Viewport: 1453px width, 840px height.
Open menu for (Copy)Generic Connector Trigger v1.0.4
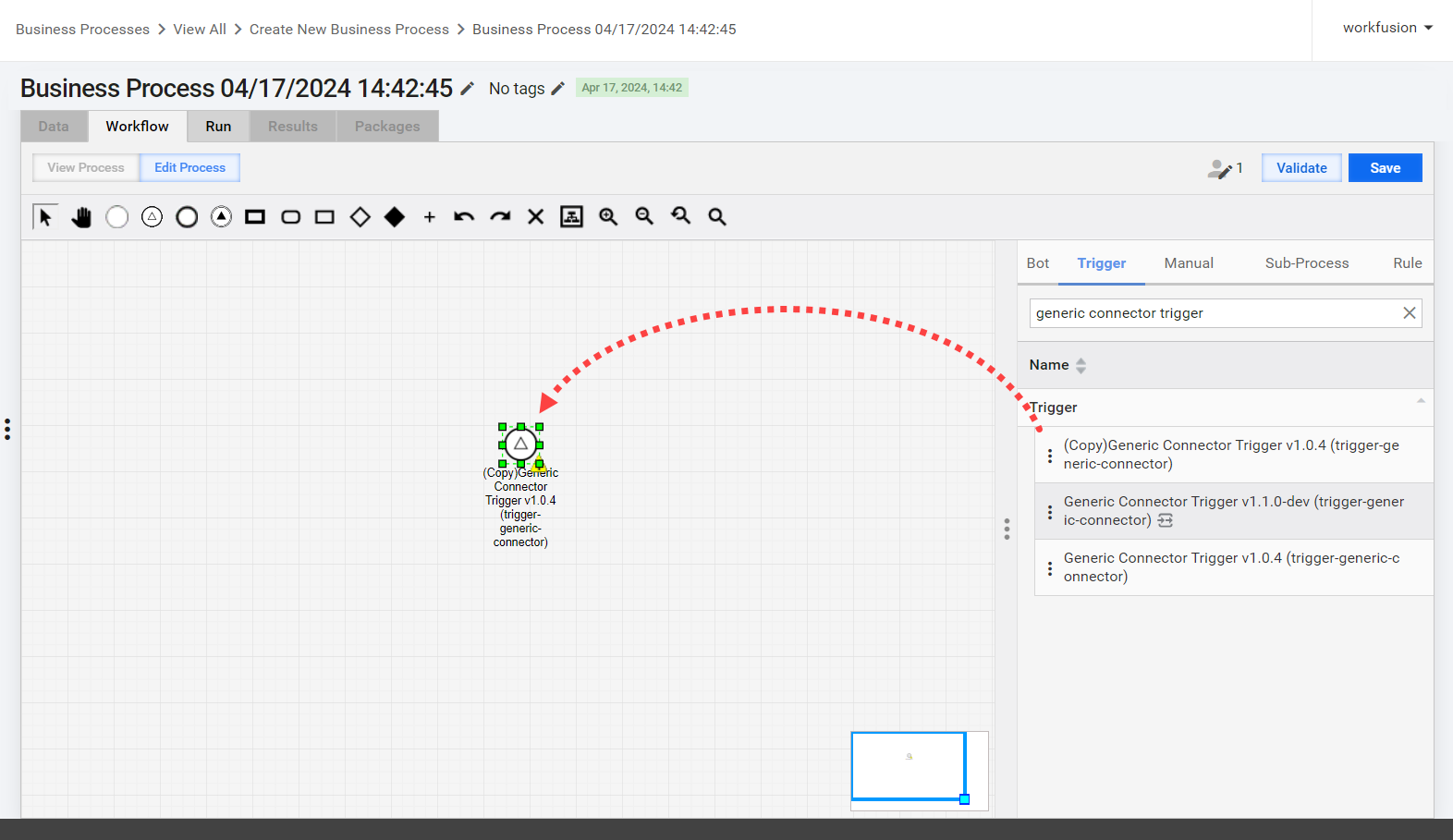[x=1050, y=456]
